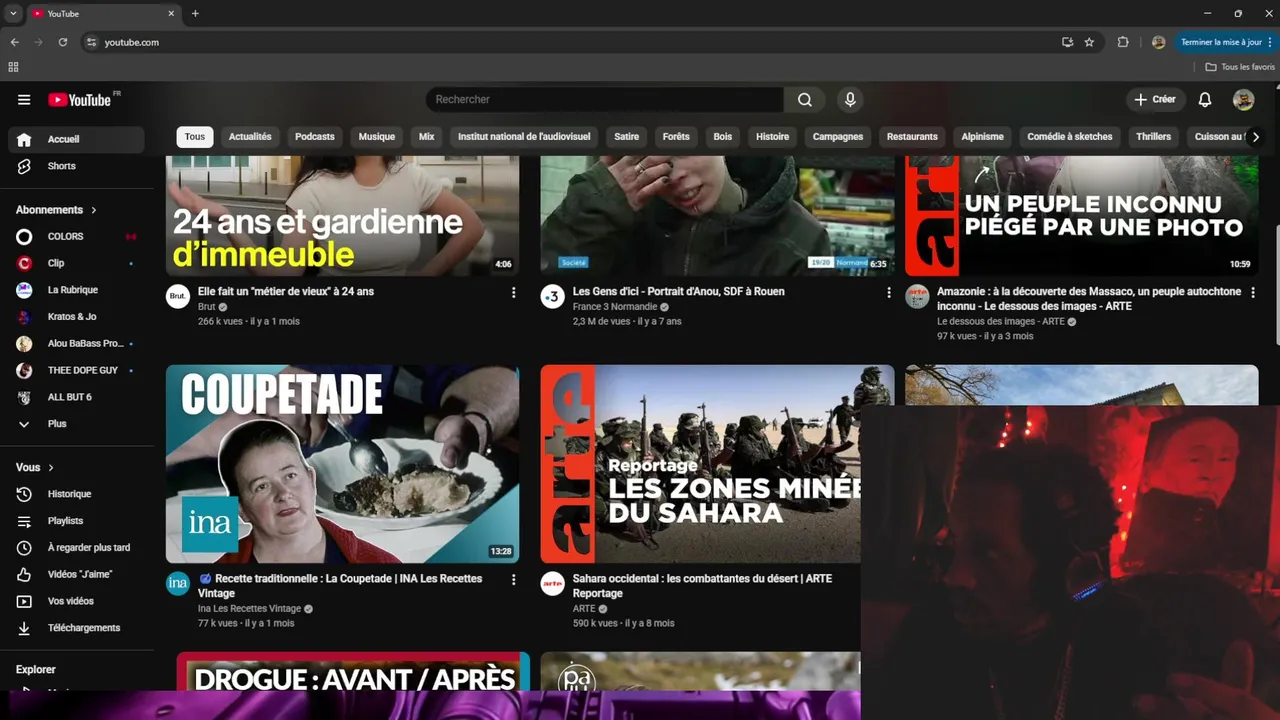
Task: Click the search magnifier button
Action: pos(805,100)
